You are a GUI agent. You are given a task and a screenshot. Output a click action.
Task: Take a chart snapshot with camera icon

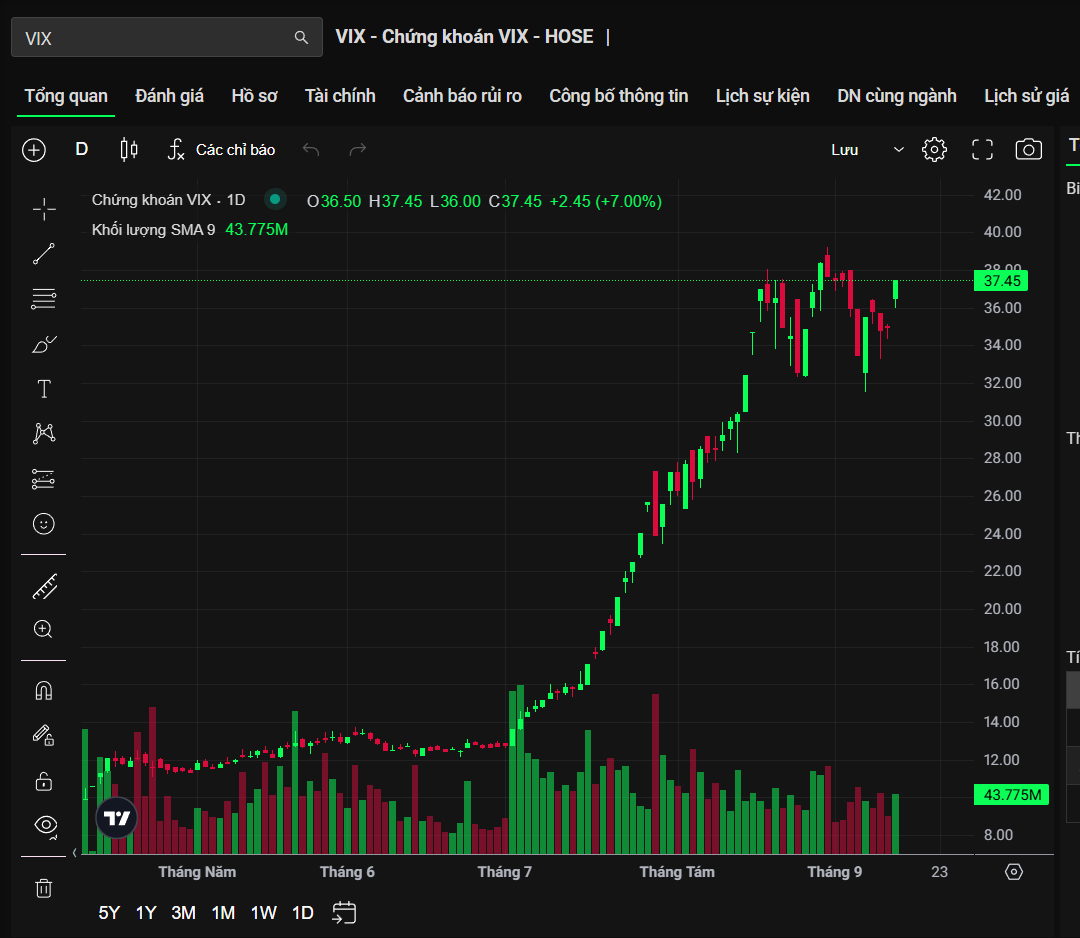[x=1028, y=149]
